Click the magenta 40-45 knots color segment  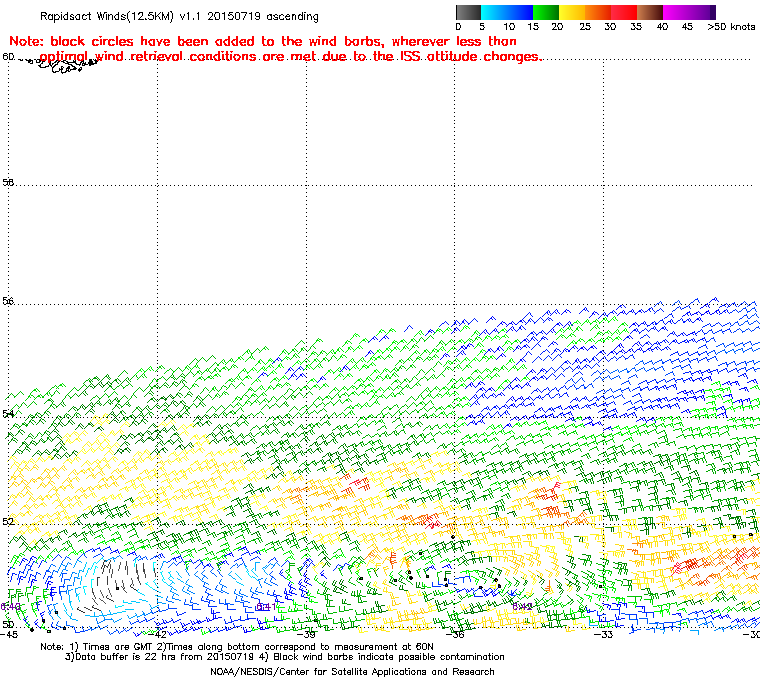tap(676, 12)
